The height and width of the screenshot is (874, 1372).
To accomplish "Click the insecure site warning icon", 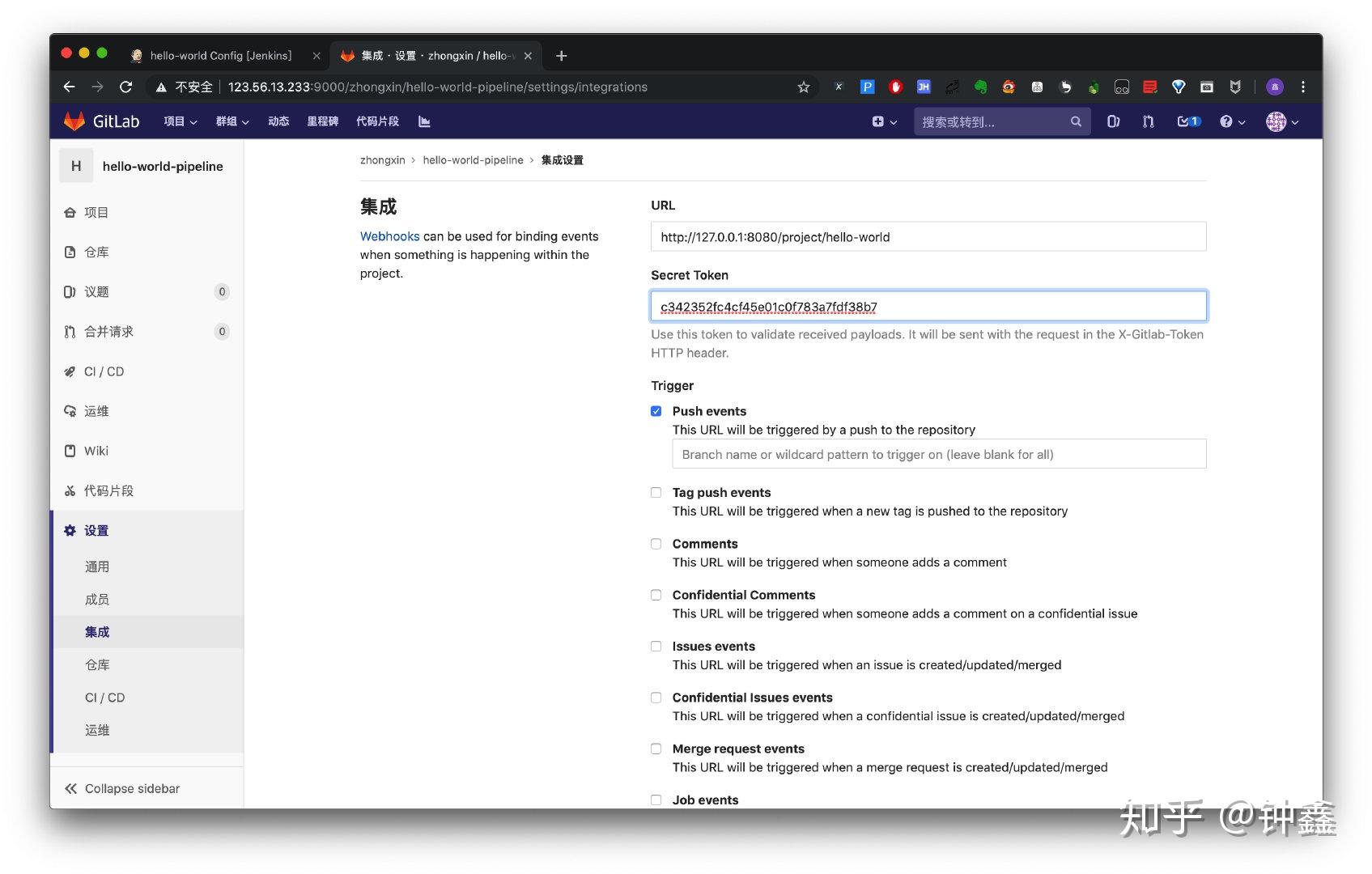I will (161, 87).
